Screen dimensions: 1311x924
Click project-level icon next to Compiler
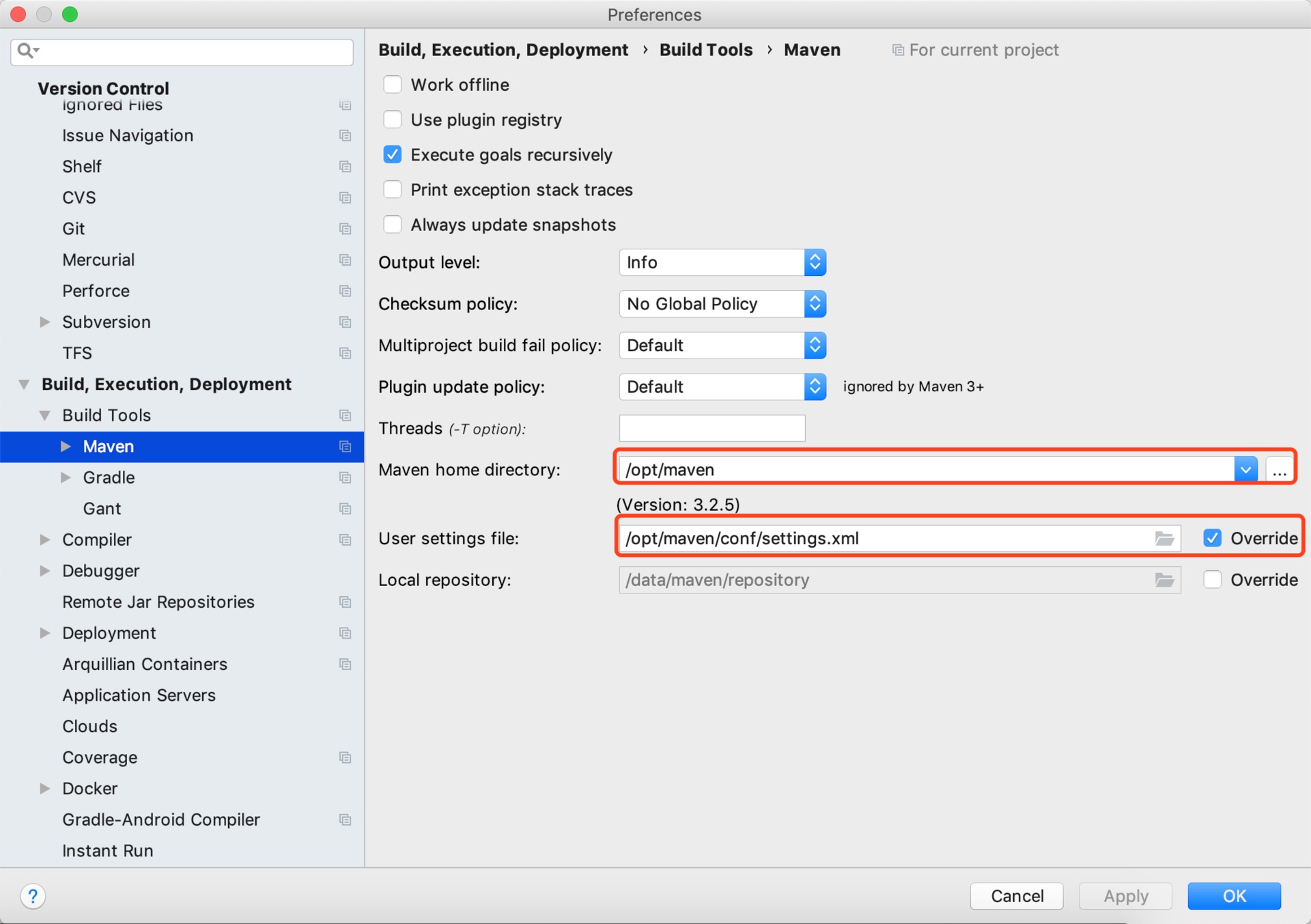coord(346,540)
